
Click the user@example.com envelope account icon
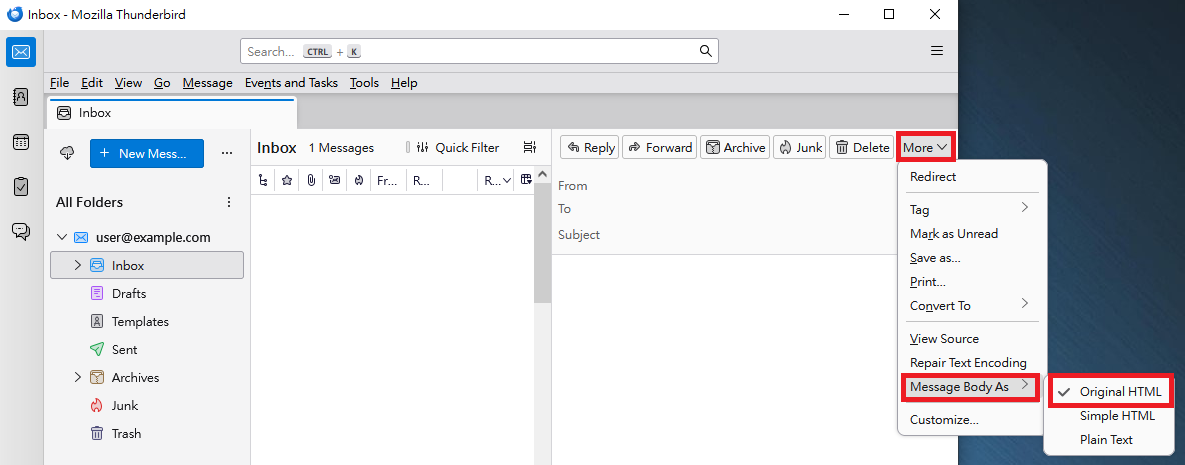[x=81, y=237]
